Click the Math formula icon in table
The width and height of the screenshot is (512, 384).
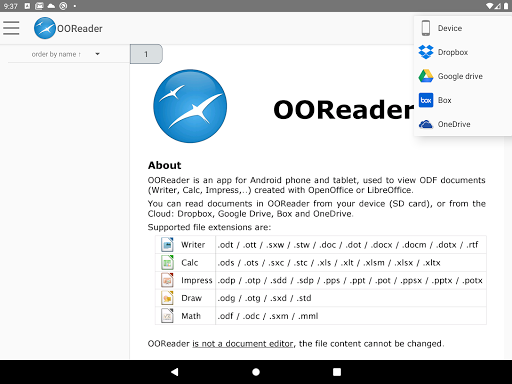tap(167, 315)
